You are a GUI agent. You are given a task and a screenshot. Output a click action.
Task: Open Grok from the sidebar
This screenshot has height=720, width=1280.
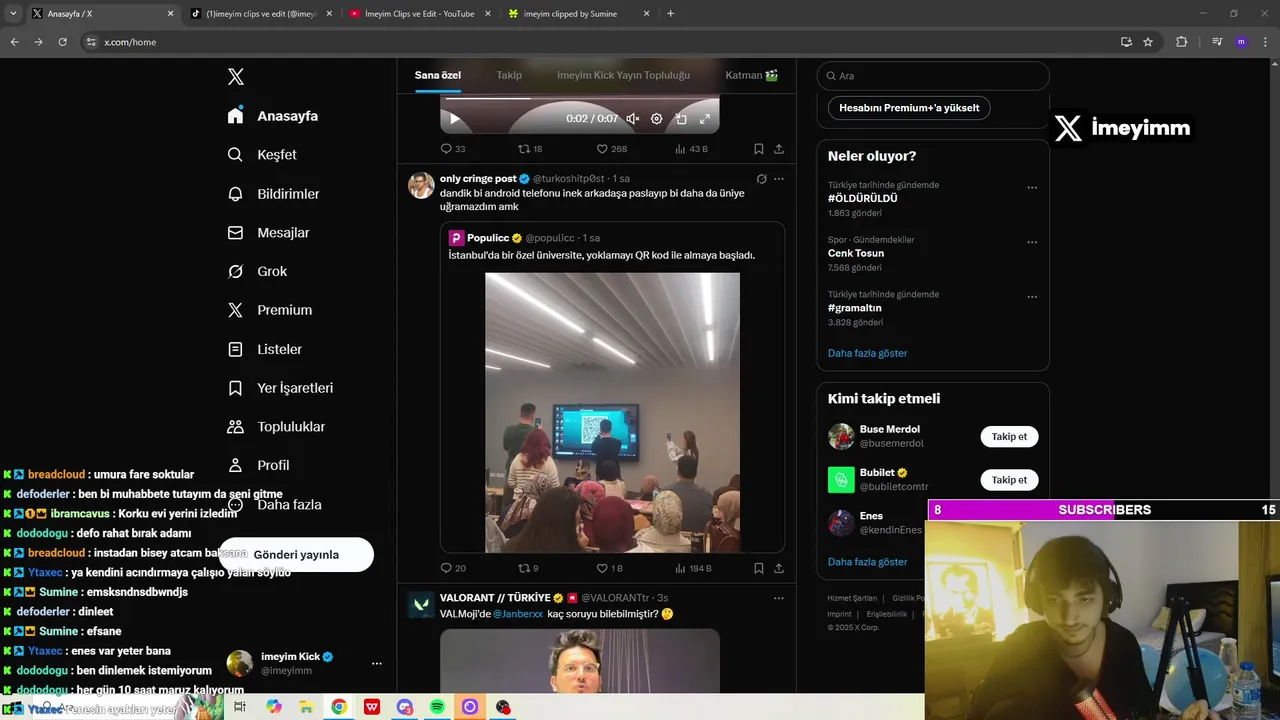point(257,272)
